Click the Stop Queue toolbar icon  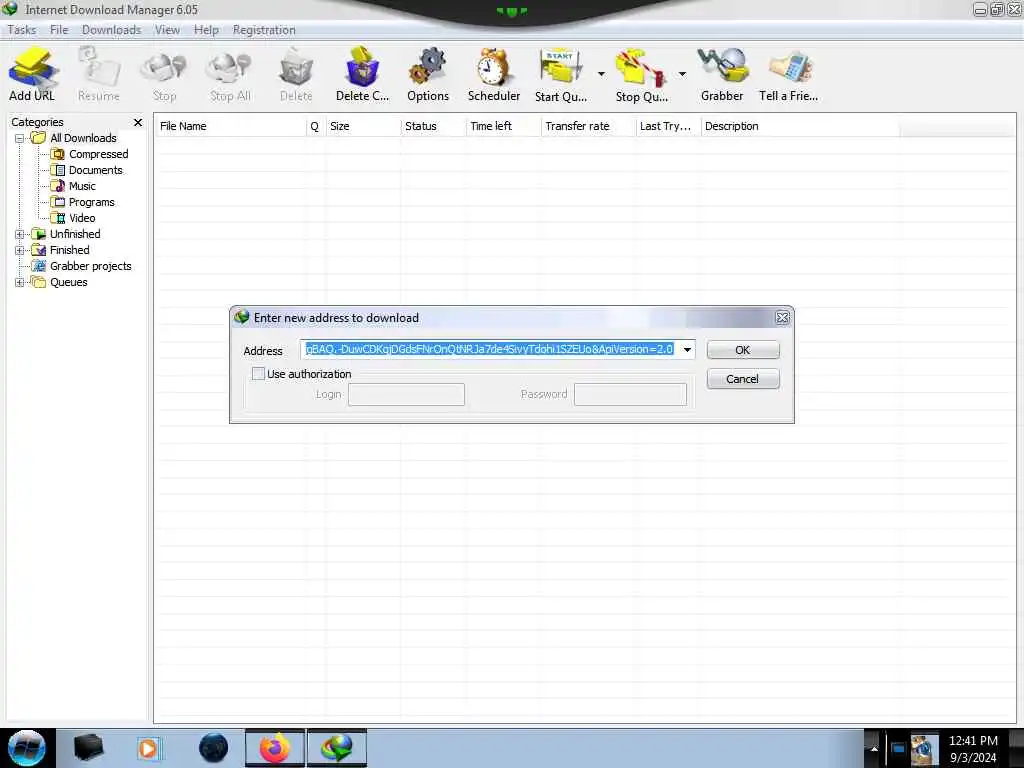click(641, 74)
